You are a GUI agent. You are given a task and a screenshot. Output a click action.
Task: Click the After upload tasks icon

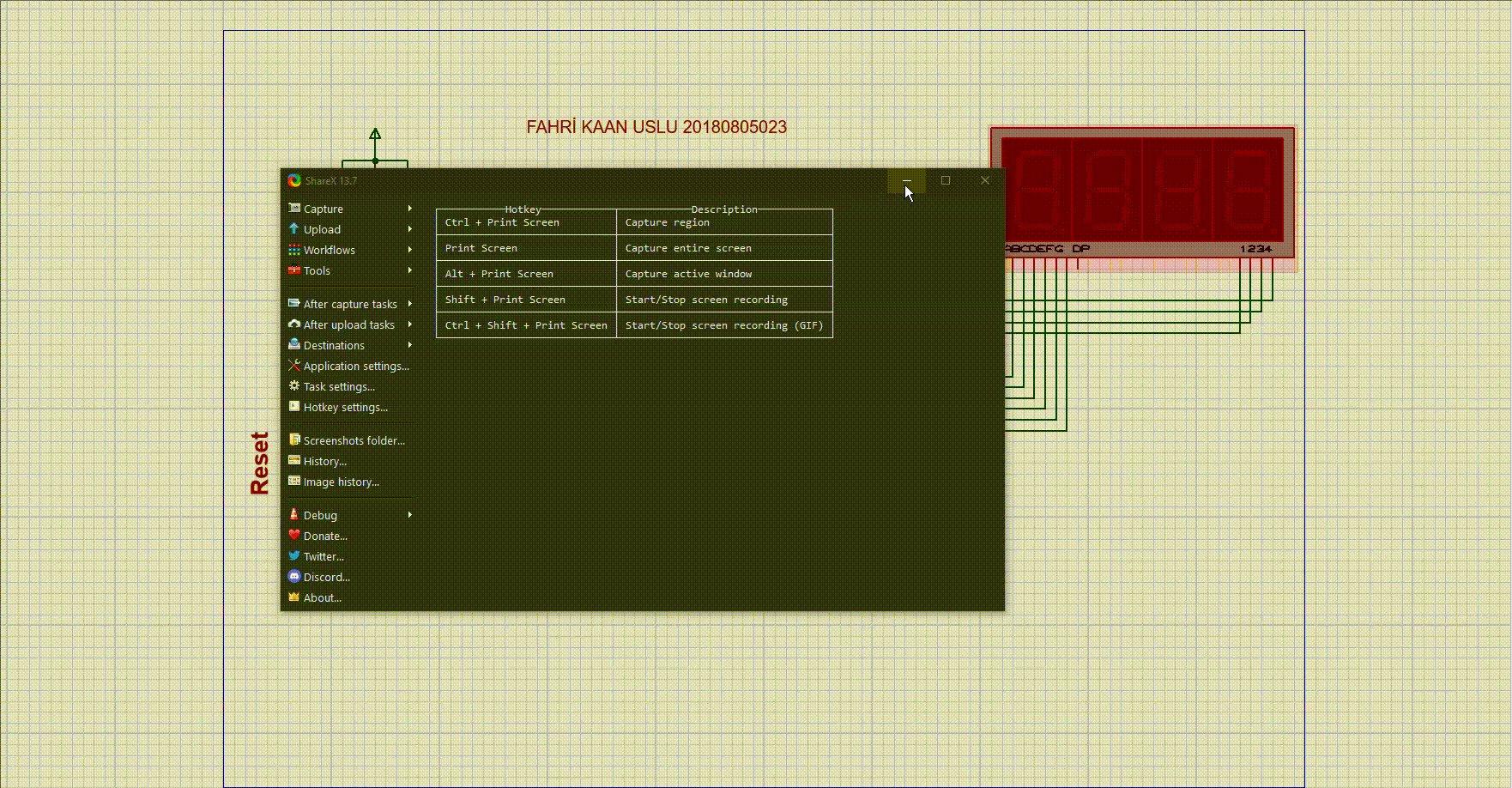[x=294, y=324]
